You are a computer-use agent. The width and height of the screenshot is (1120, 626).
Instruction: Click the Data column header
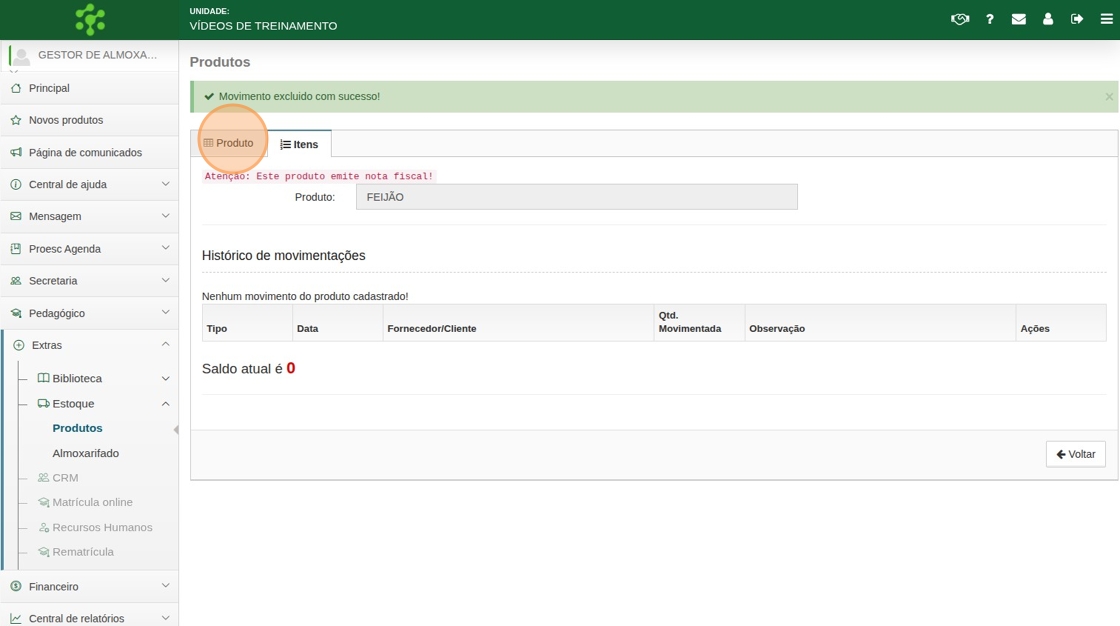click(338, 323)
